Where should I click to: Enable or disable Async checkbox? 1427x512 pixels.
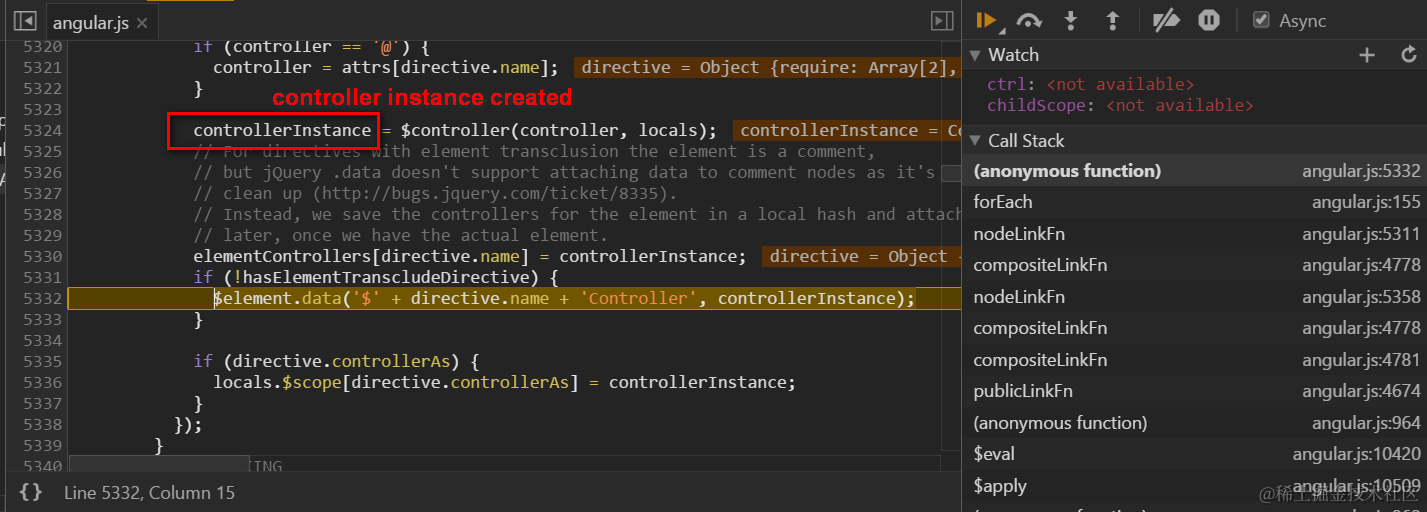coord(1261,20)
